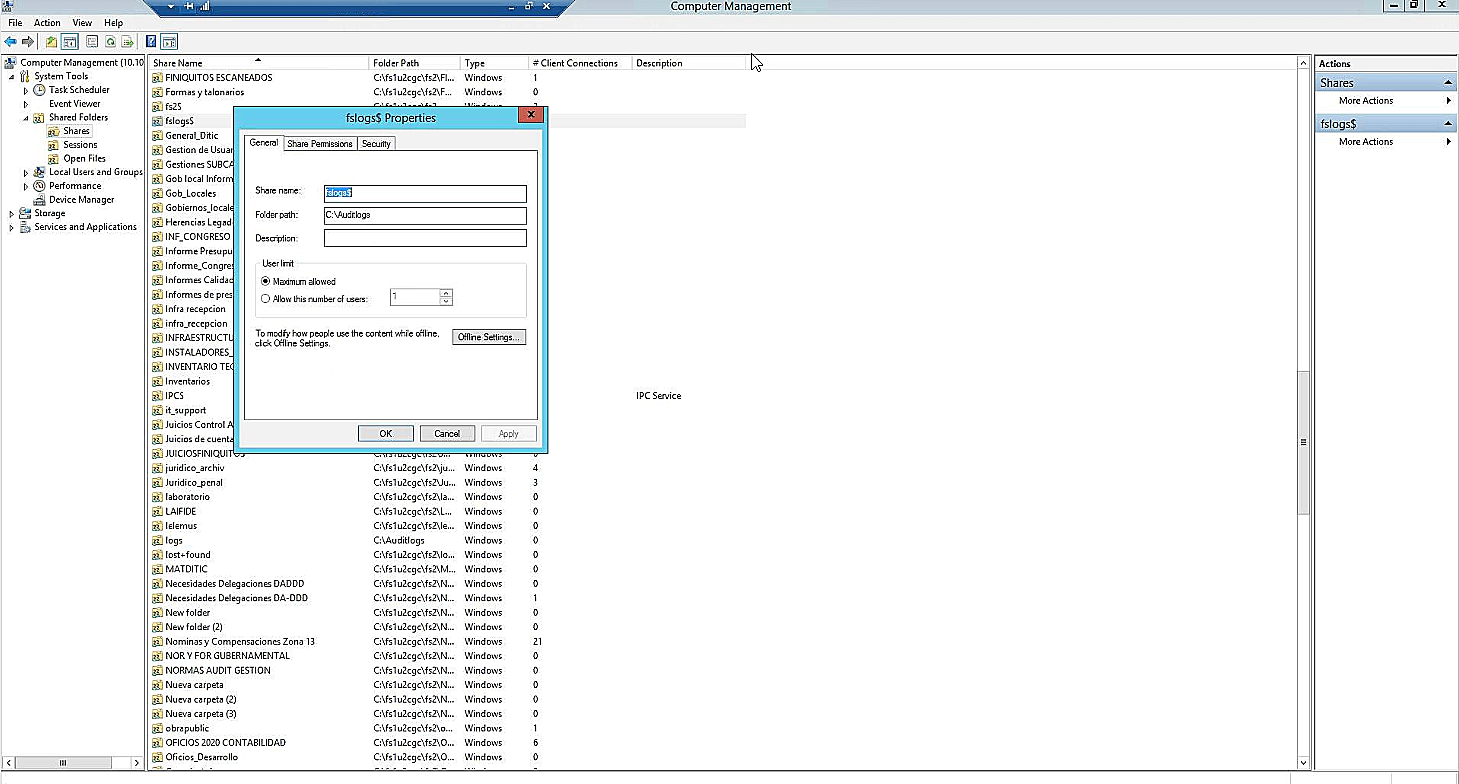Open the Action menu

tap(47, 22)
